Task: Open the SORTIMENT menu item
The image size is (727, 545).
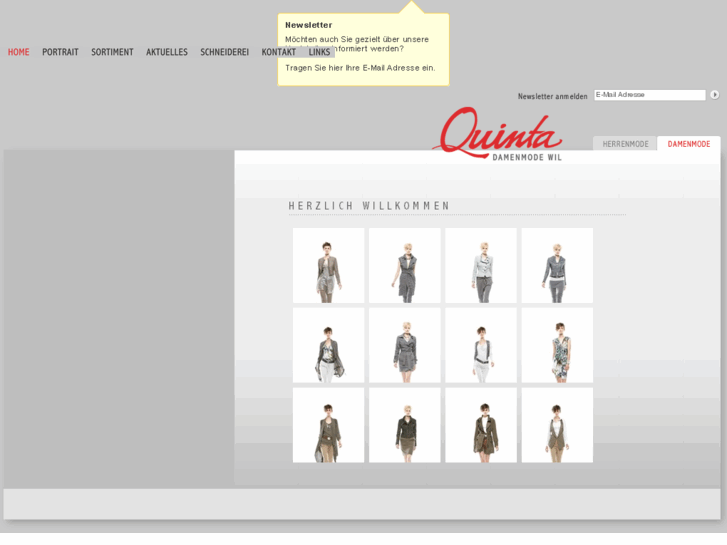Action: [112, 52]
